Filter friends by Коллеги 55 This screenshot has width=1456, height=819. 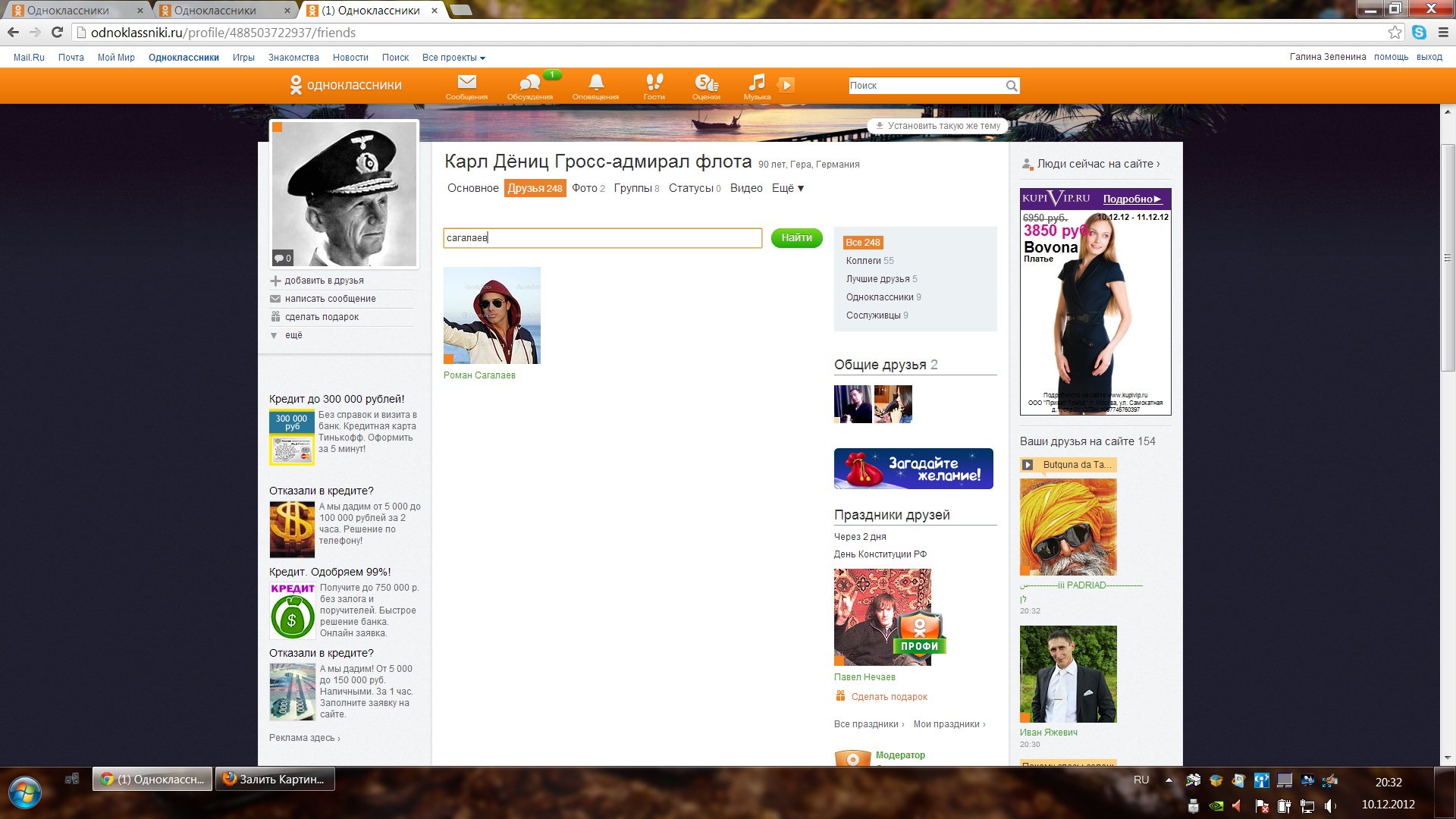[x=869, y=261]
